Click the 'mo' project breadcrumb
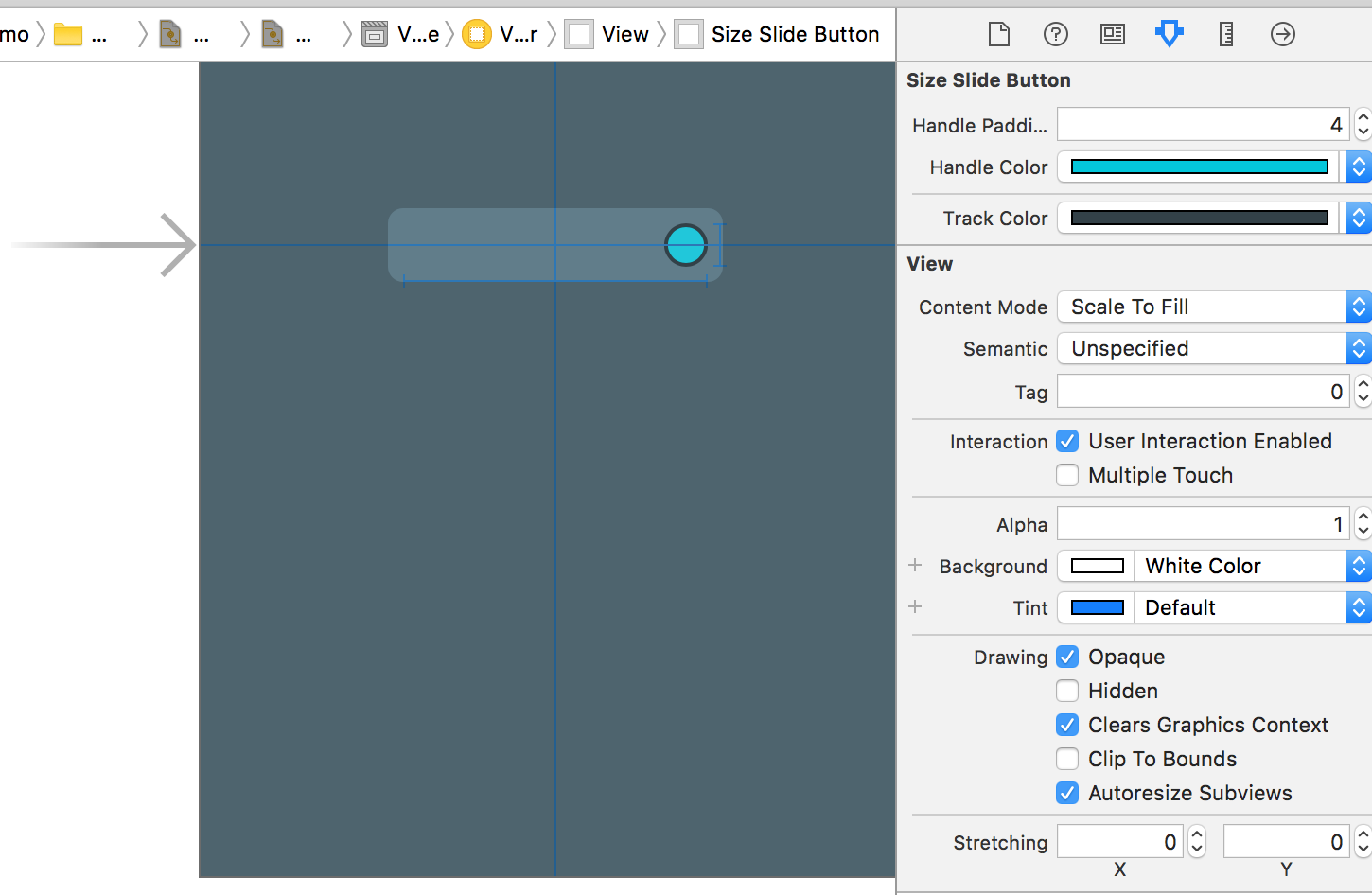The width and height of the screenshot is (1372, 895). [x=14, y=35]
